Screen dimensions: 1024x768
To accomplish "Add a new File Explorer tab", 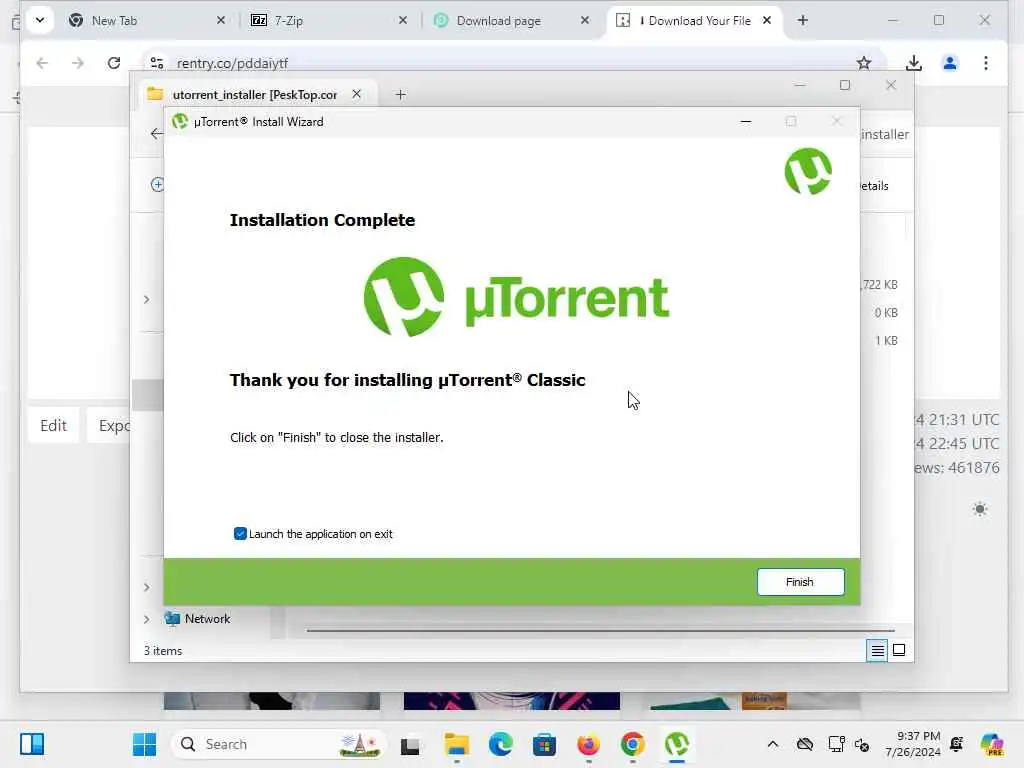I will point(400,95).
